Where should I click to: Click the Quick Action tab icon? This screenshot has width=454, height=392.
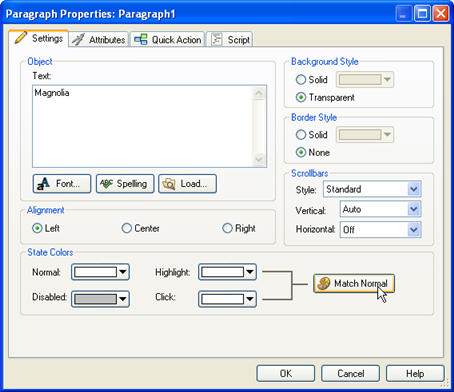[141, 39]
